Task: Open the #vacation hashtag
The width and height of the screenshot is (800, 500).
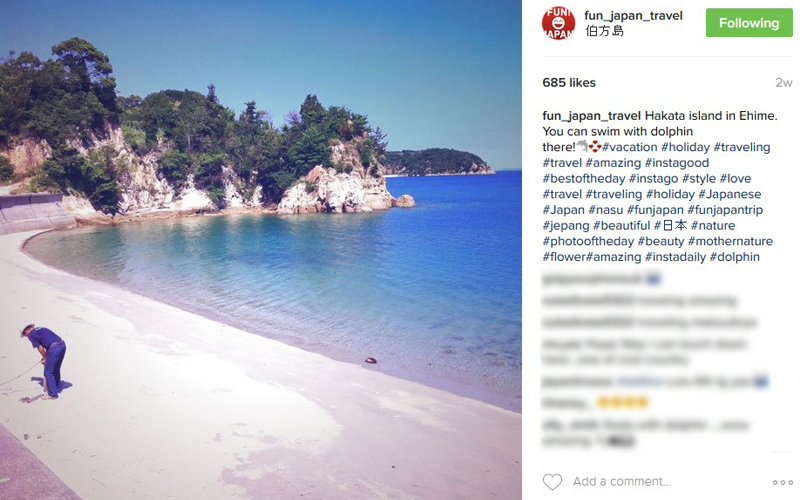Action: [x=630, y=147]
